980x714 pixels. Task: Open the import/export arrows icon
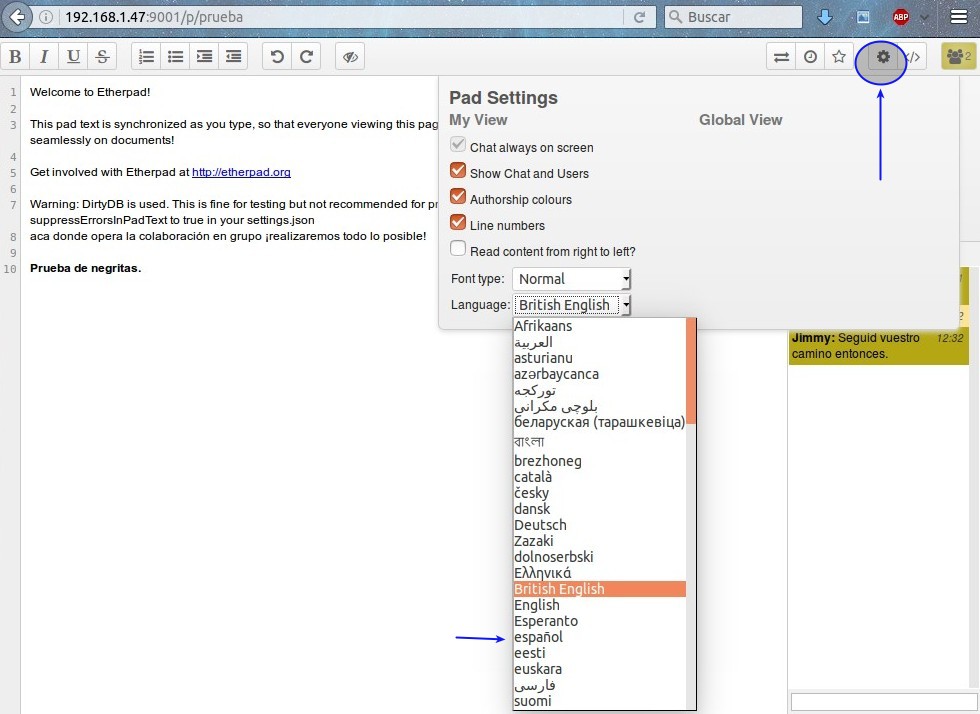point(781,57)
